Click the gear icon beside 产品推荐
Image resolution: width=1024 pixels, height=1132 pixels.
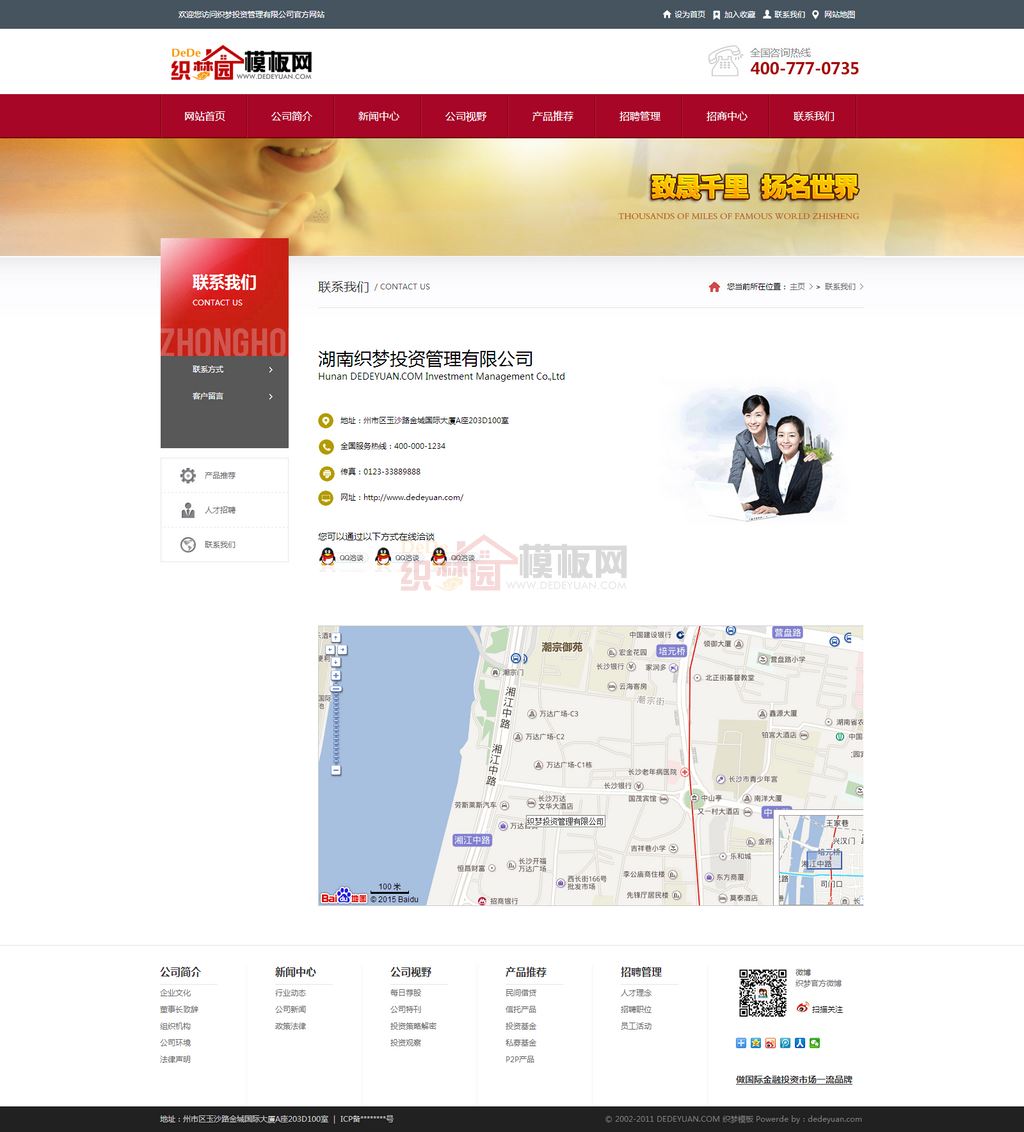[188, 476]
